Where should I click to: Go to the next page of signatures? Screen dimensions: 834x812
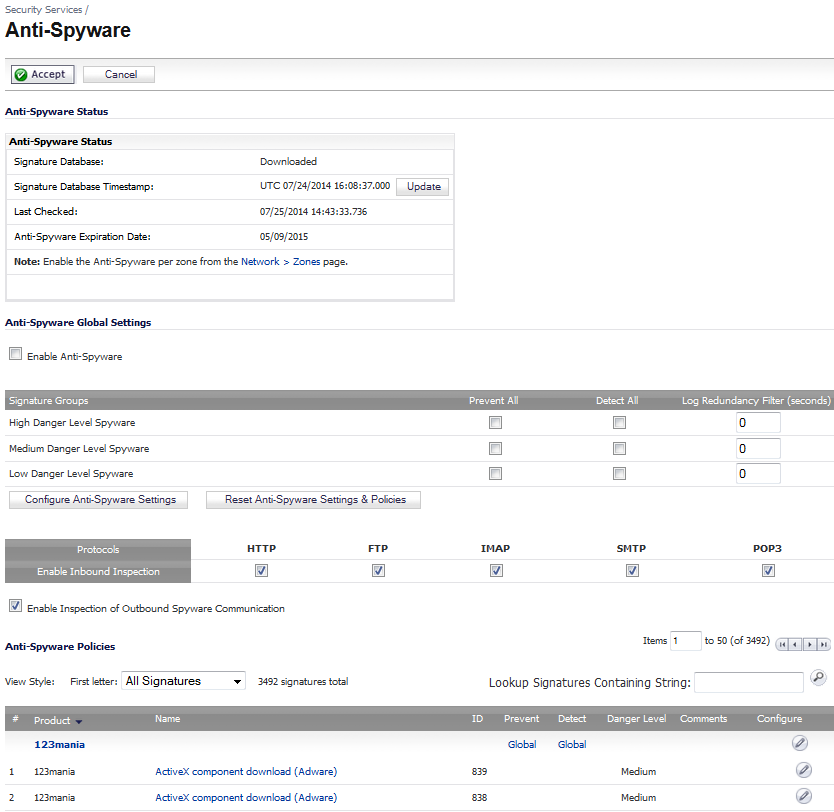pos(810,644)
